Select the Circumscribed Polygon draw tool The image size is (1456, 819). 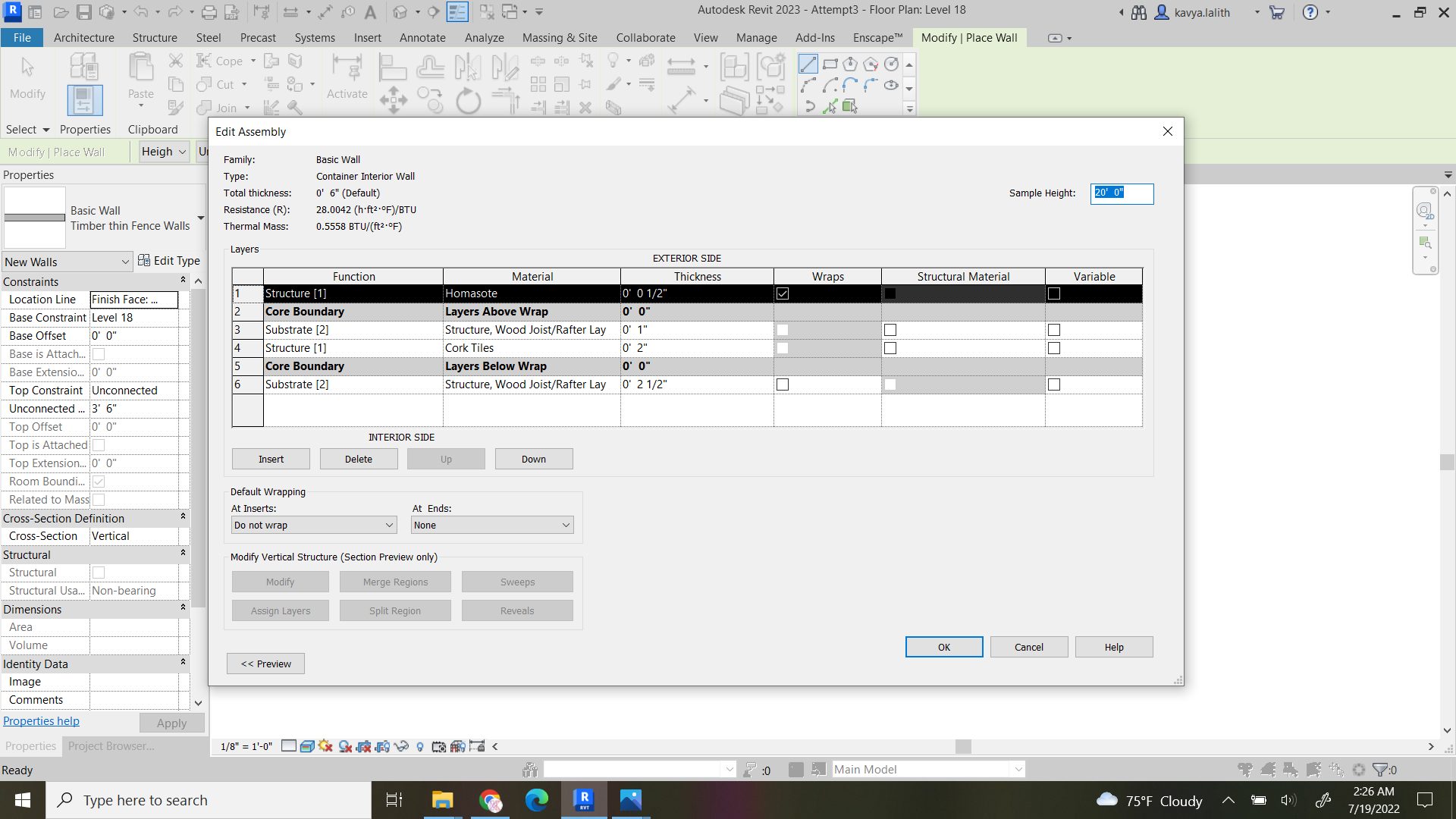(871, 64)
